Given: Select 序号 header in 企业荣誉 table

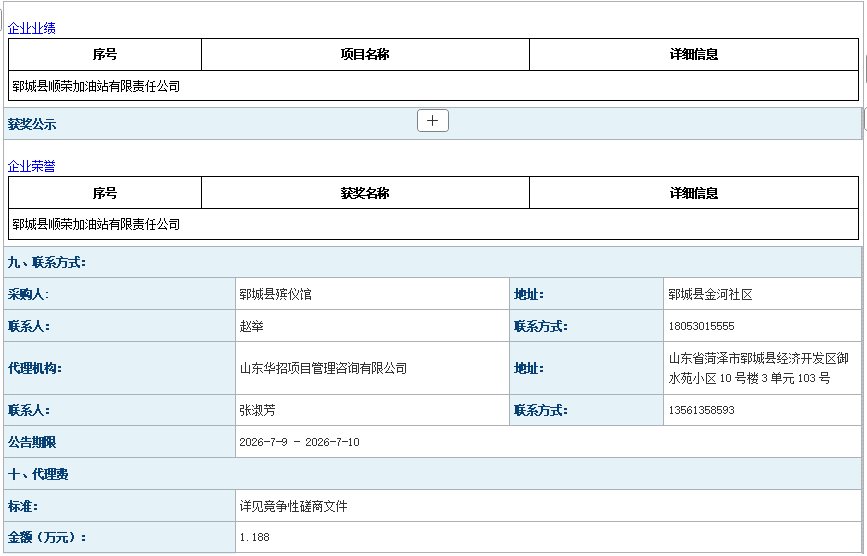Looking at the screenshot, I should coord(105,193).
